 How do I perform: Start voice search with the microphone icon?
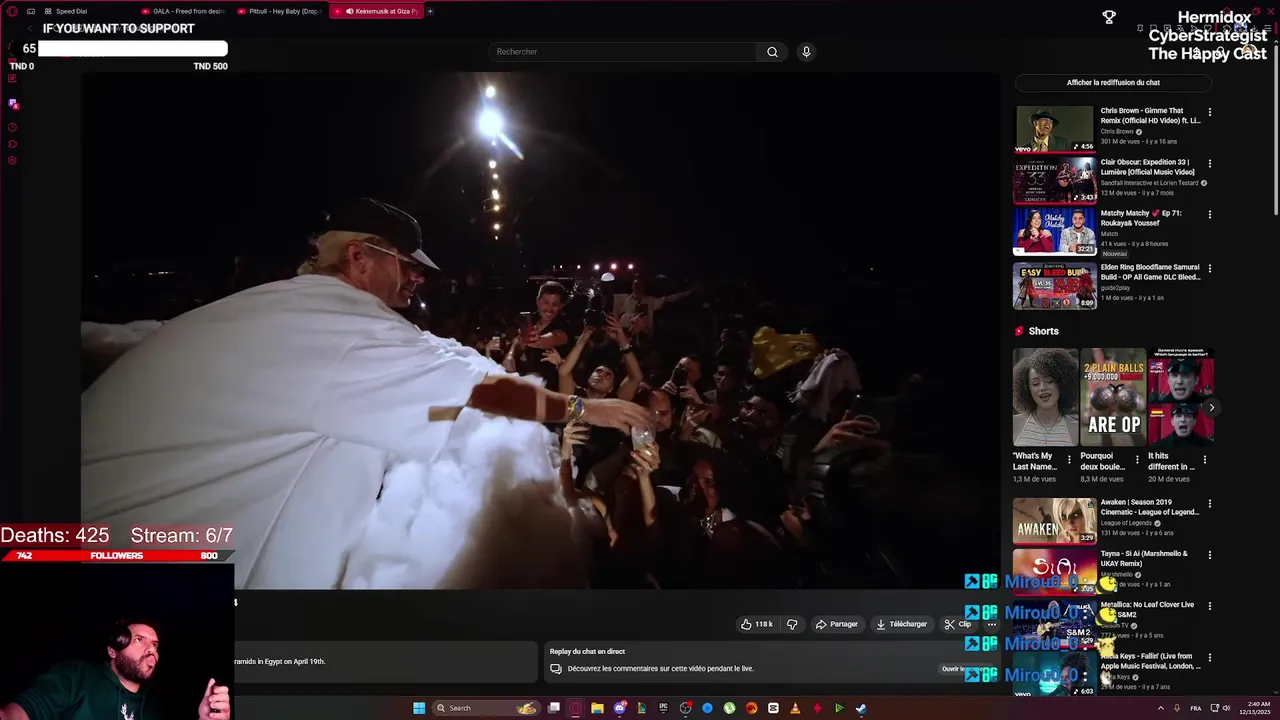click(806, 52)
